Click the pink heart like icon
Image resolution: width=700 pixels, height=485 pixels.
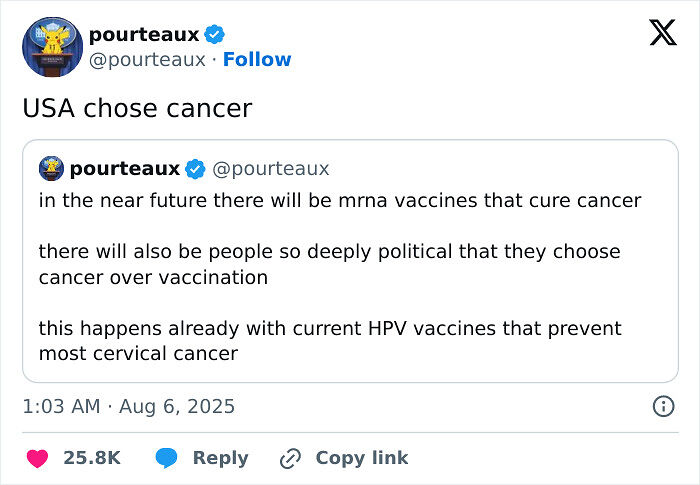(37, 457)
